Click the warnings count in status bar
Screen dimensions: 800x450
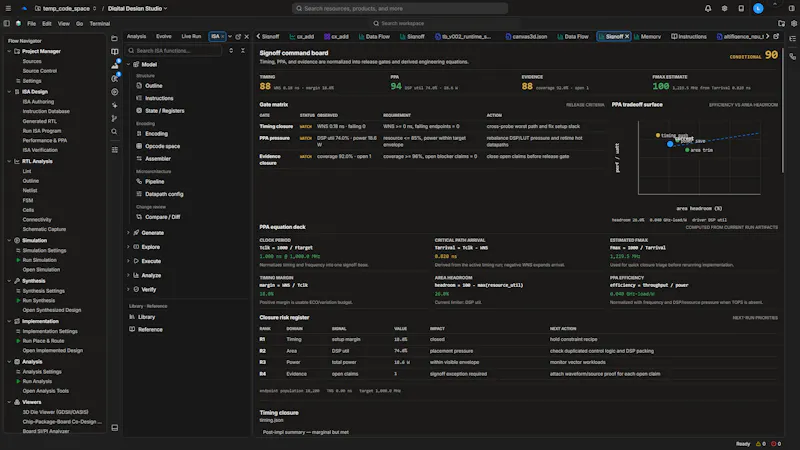(x=761, y=444)
